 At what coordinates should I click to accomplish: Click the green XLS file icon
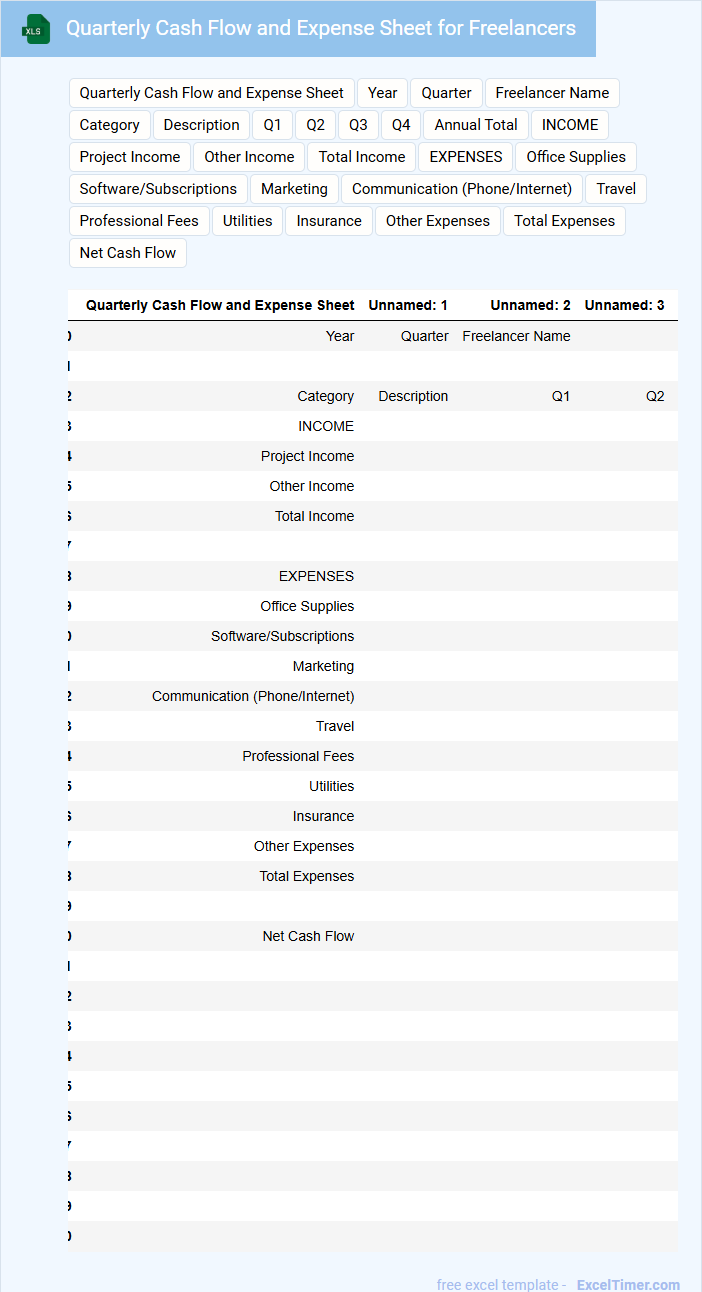(x=36, y=29)
